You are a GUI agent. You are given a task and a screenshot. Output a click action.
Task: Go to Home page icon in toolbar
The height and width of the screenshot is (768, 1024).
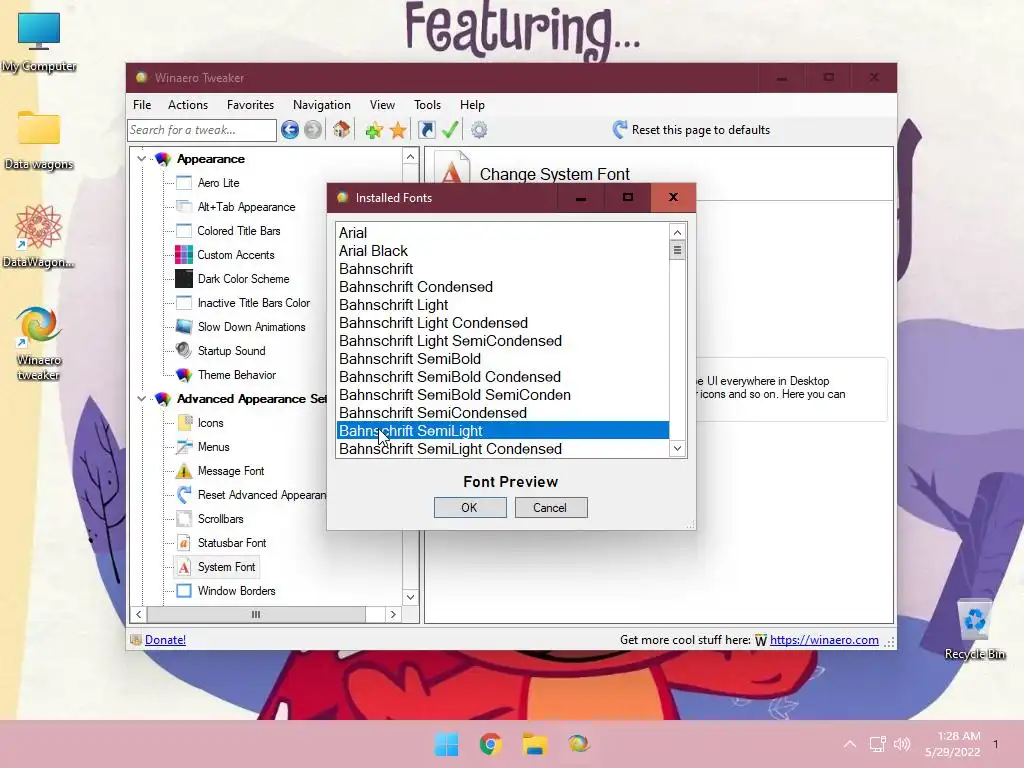point(342,129)
